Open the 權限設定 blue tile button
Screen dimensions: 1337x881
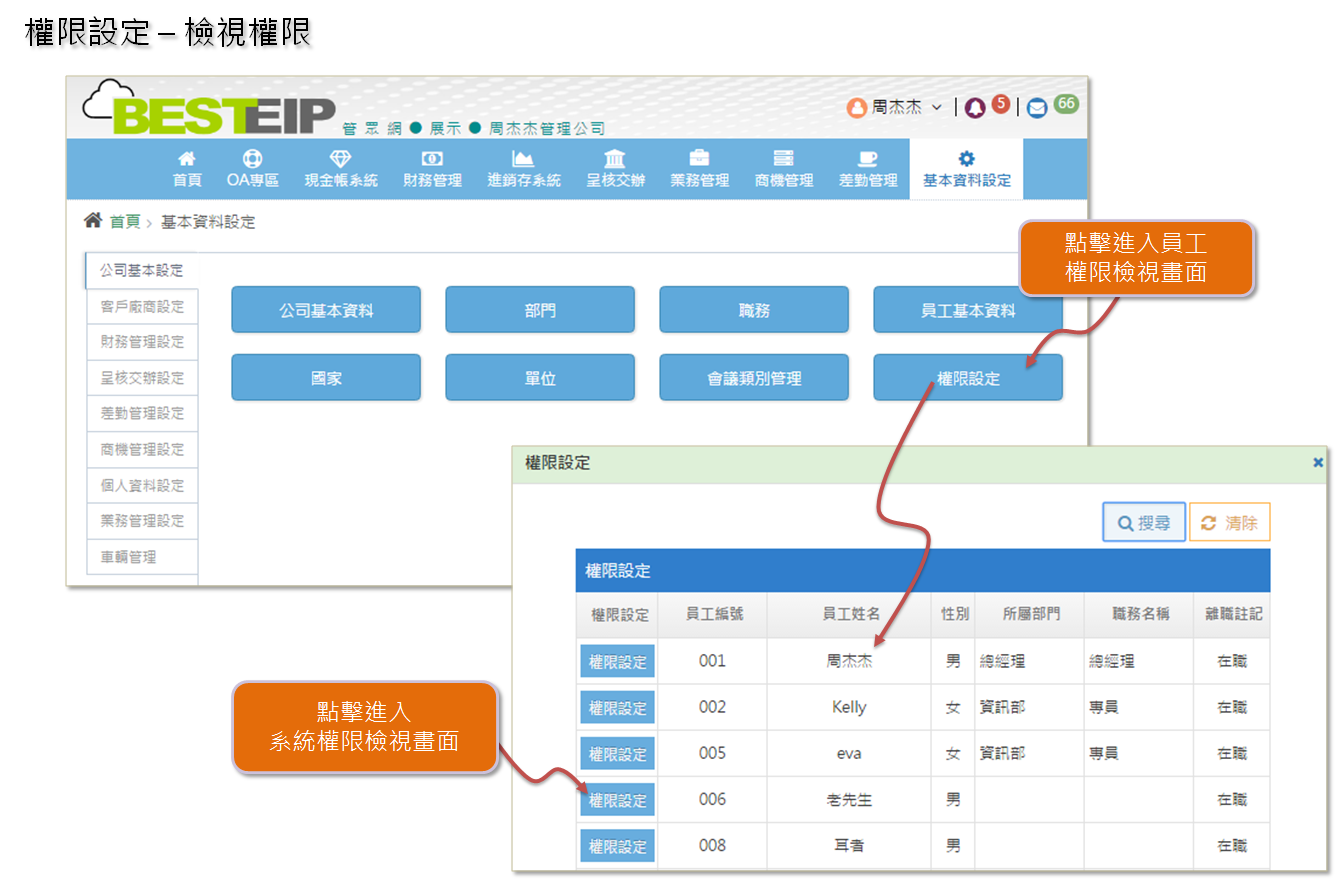(967, 378)
